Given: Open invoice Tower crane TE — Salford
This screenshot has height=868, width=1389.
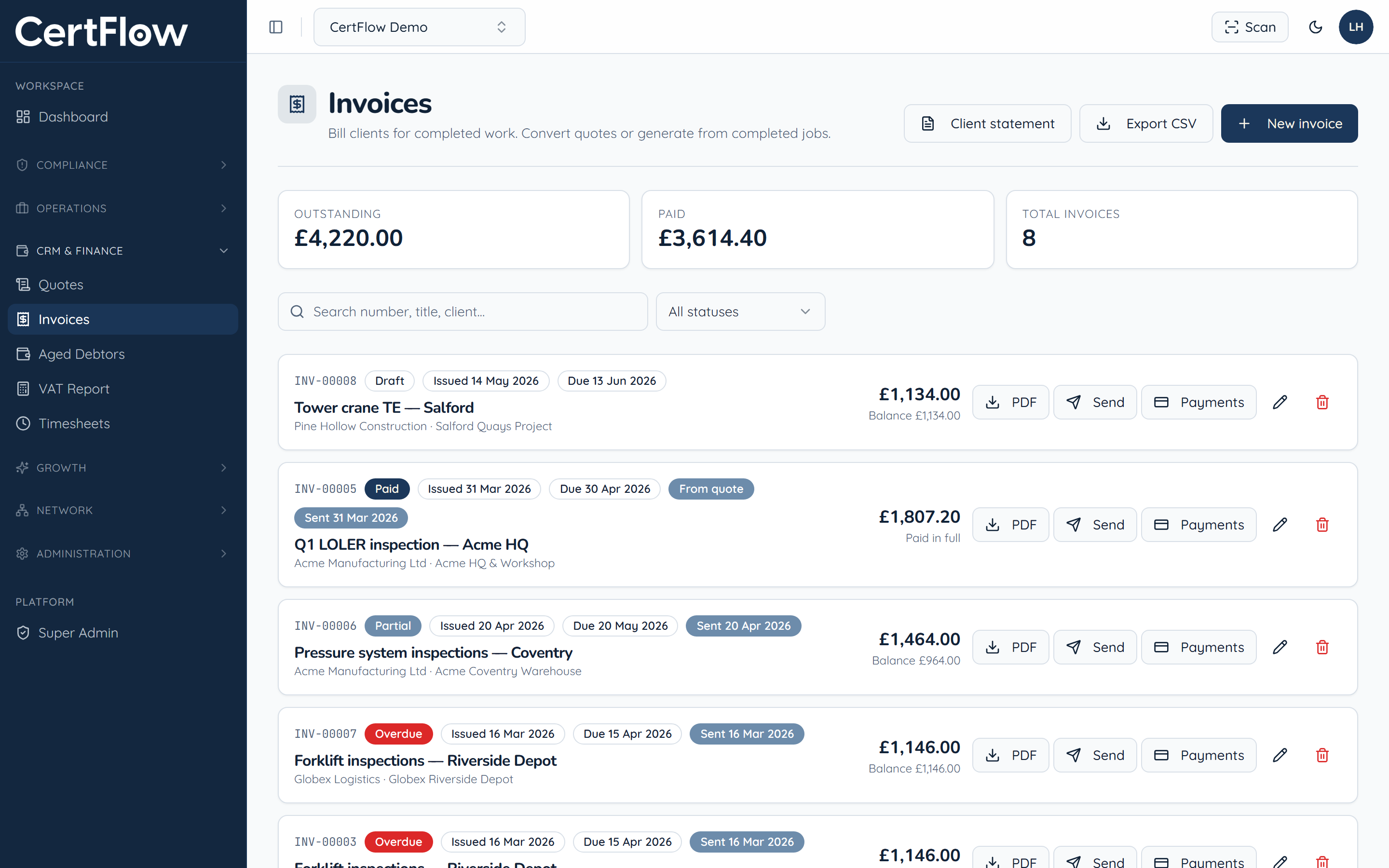Looking at the screenshot, I should (x=384, y=407).
